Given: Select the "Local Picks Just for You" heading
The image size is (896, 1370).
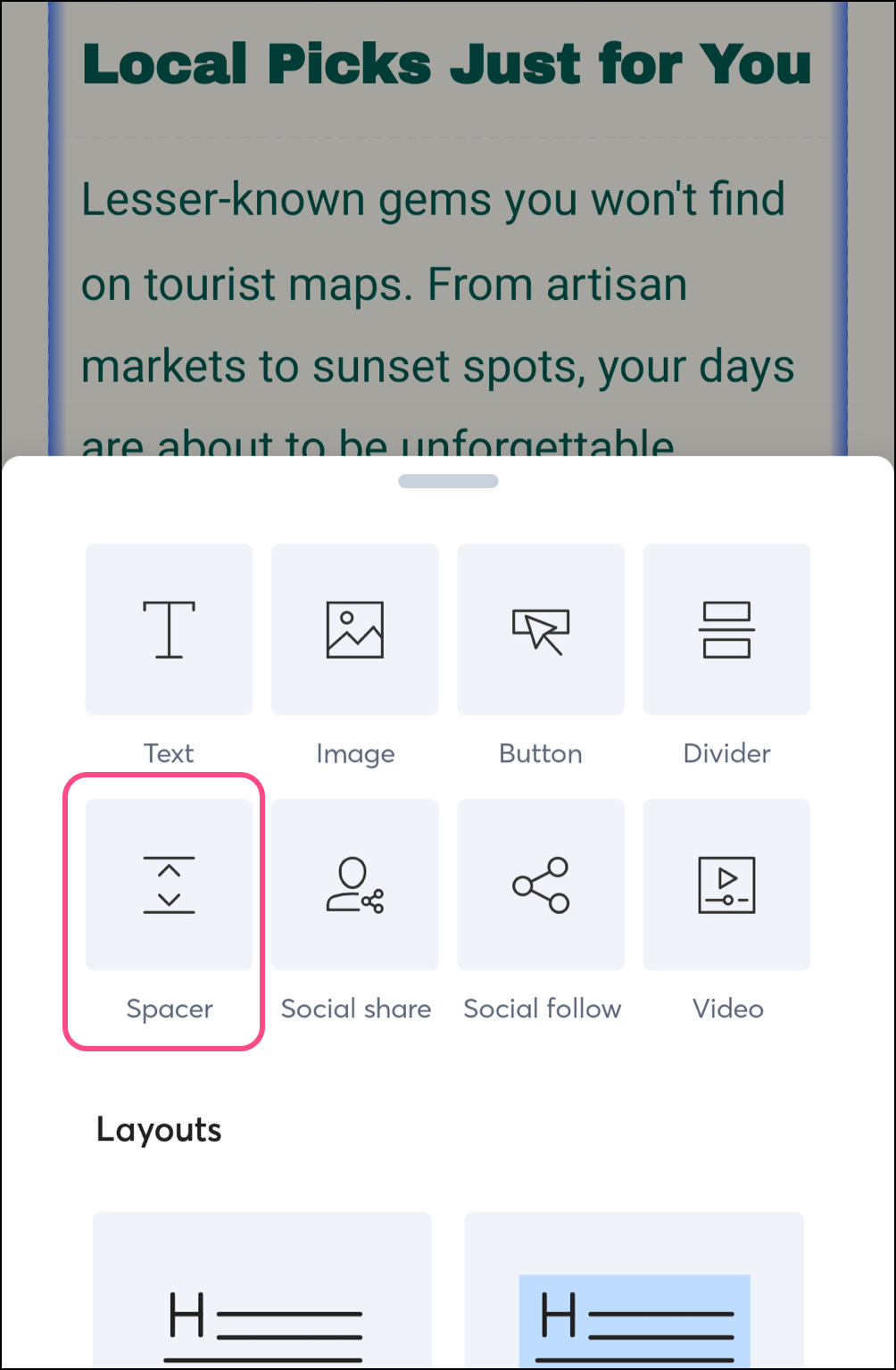Looking at the screenshot, I should coord(446,64).
